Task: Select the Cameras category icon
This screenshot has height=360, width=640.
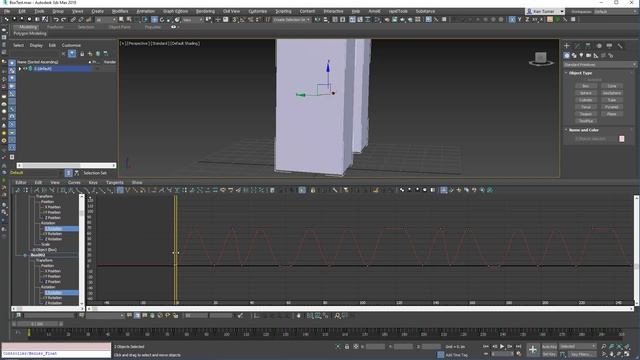Action: coord(589,56)
